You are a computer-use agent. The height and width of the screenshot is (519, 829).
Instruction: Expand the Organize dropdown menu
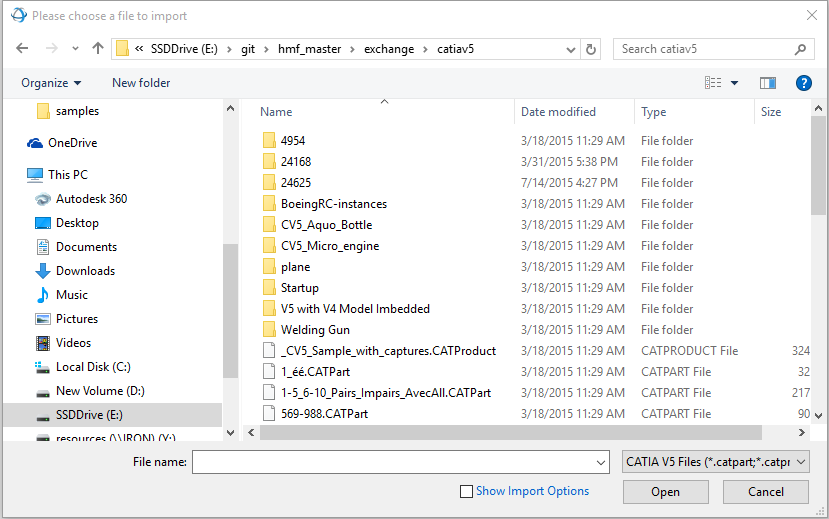tap(51, 83)
